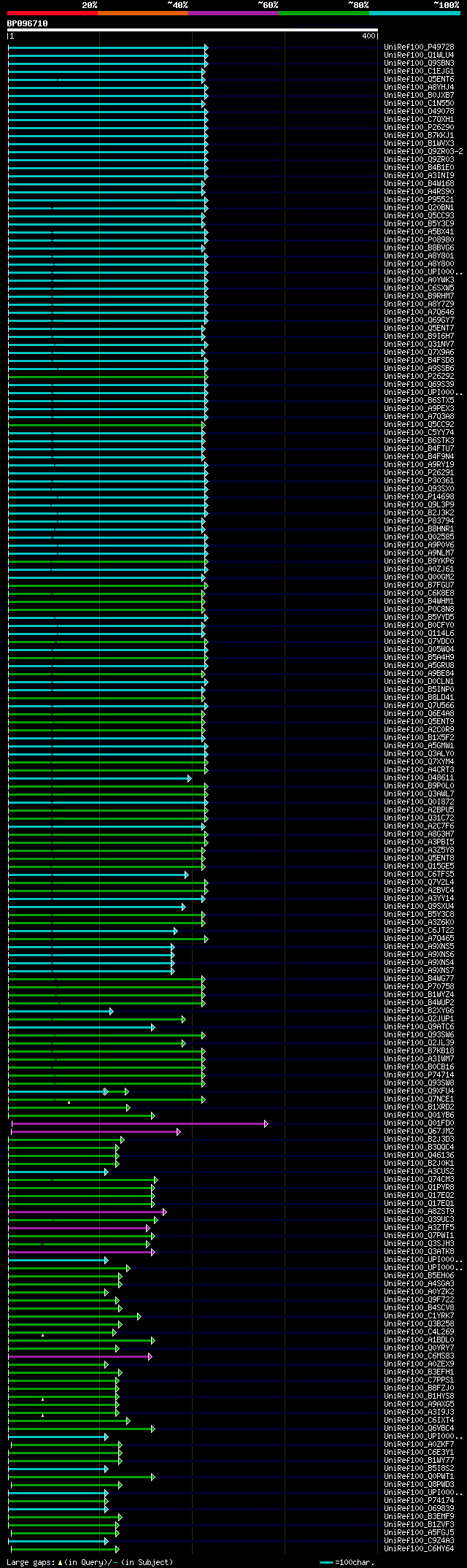Select the UniRef100_P26291 label
The height and width of the screenshot is (1568, 467).
click(x=419, y=472)
